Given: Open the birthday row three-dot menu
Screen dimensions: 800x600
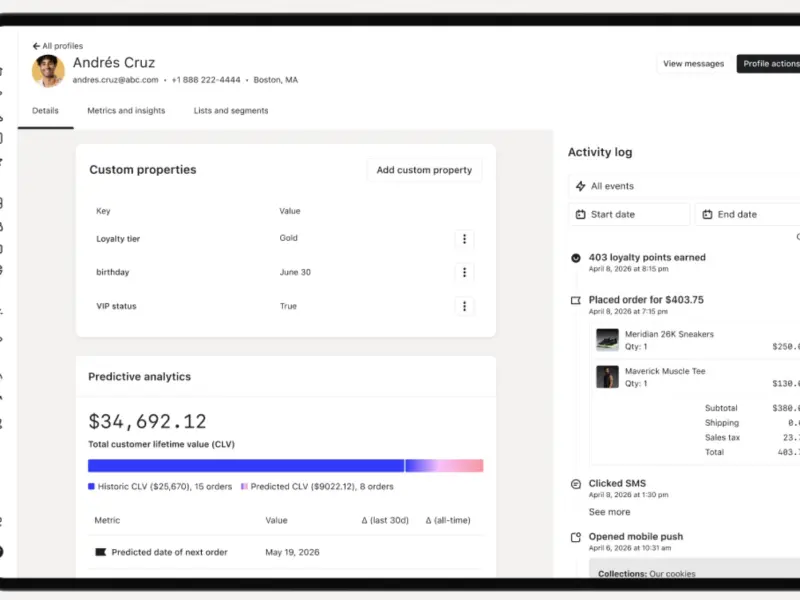Looking at the screenshot, I should (x=464, y=272).
